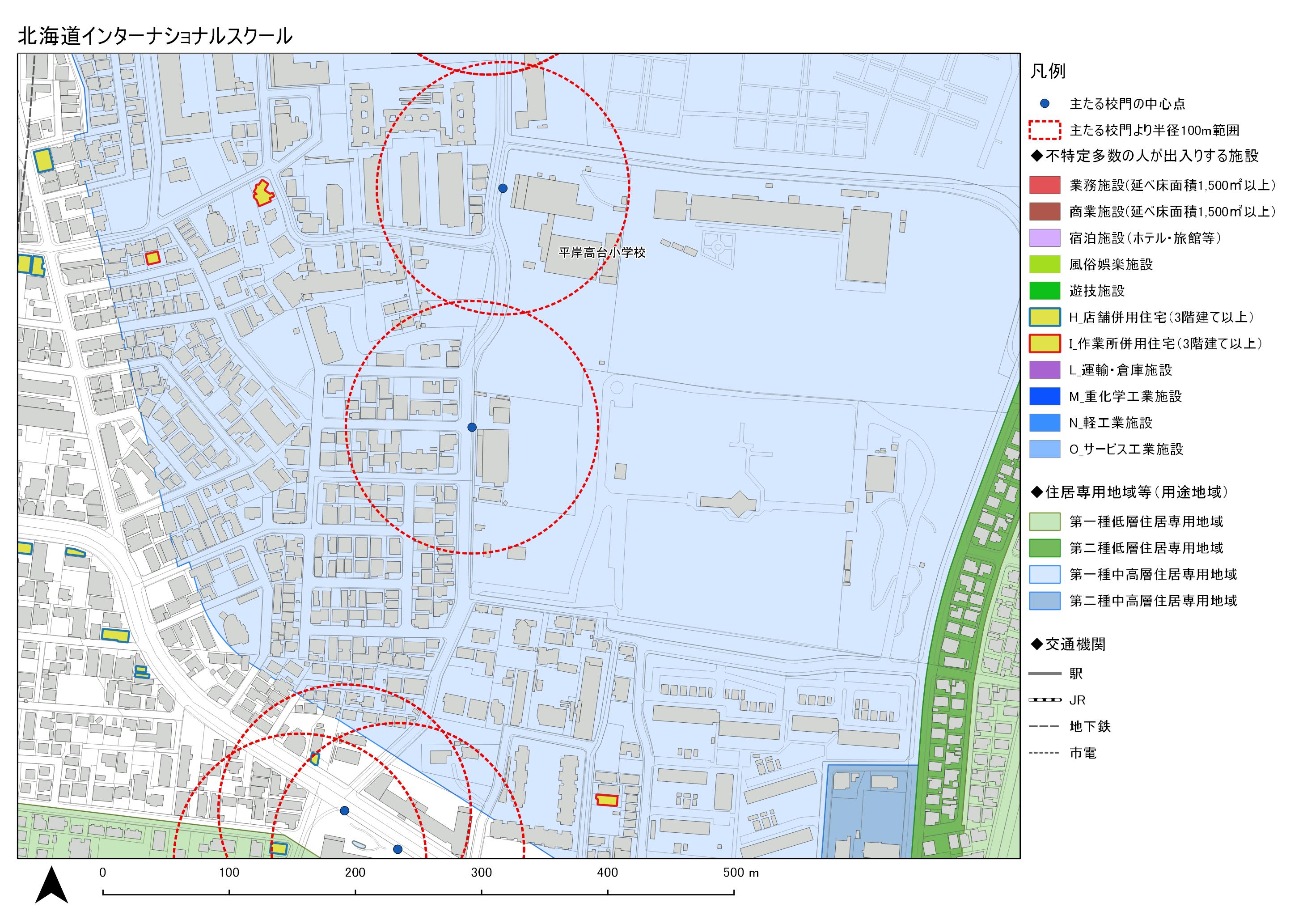Click the scale bar 100 label
This screenshot has width=1307, height=924.
(x=229, y=873)
